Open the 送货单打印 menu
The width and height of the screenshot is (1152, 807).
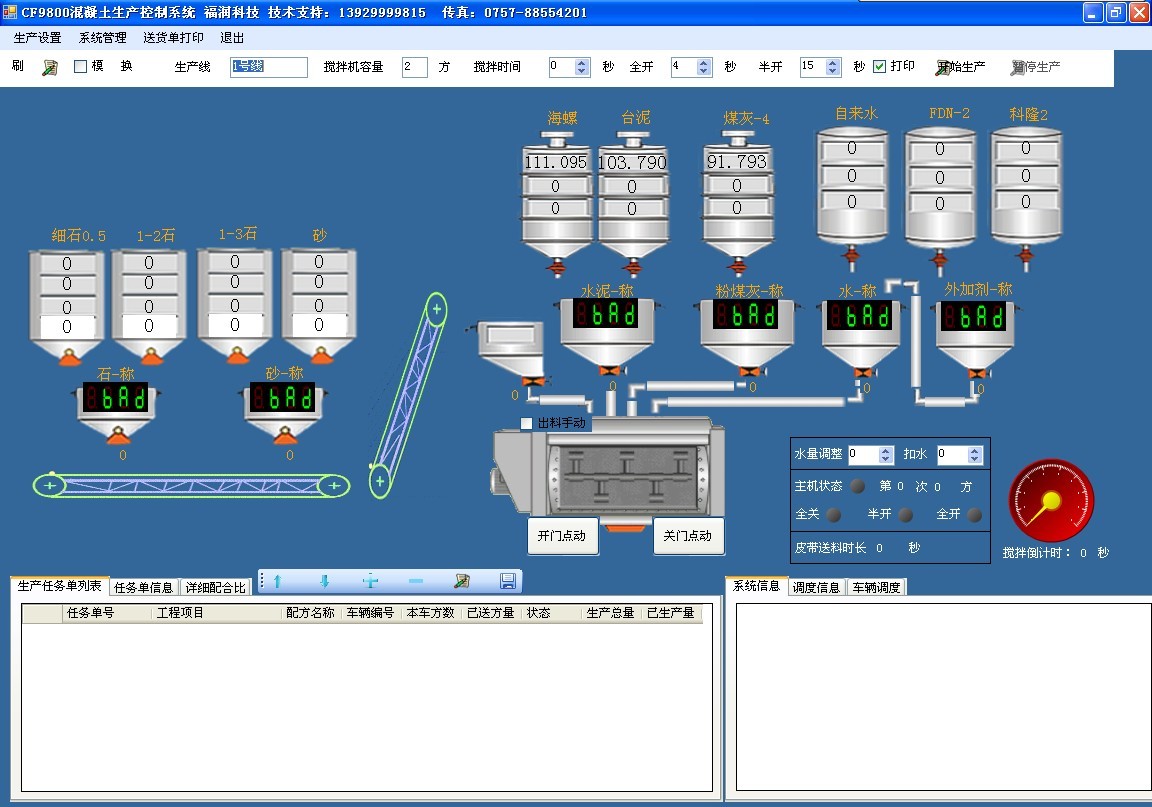pos(173,37)
